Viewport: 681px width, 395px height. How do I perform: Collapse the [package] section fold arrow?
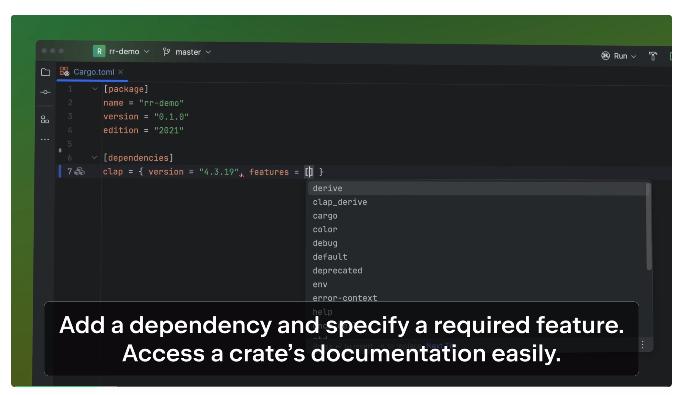95,89
